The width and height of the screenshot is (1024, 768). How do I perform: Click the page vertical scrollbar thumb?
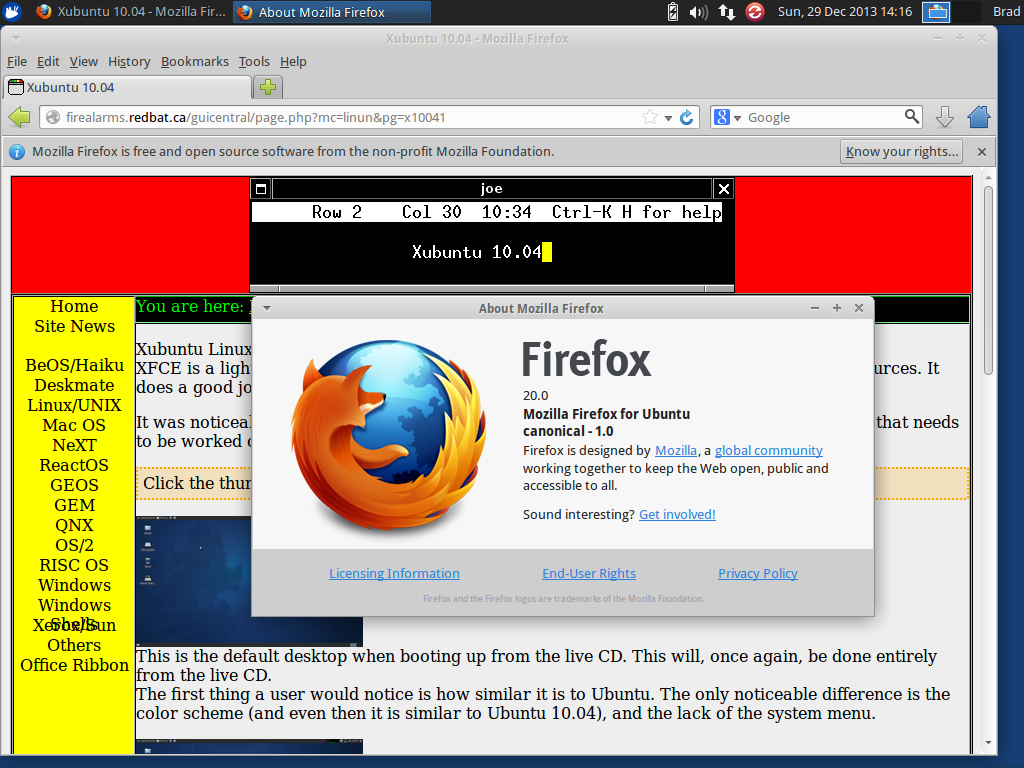click(x=988, y=280)
